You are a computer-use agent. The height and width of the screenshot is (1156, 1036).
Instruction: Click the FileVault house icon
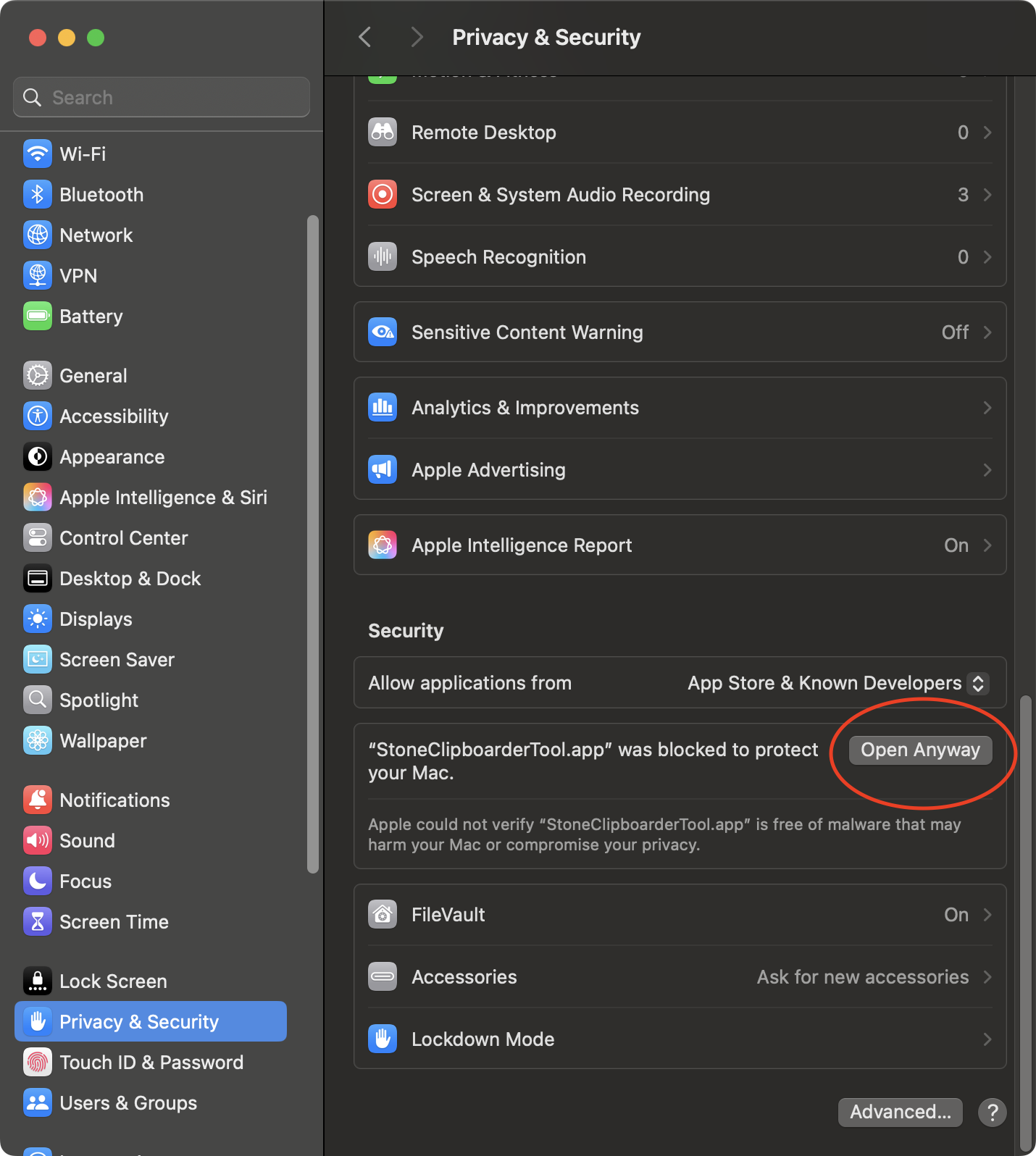pyautogui.click(x=383, y=914)
